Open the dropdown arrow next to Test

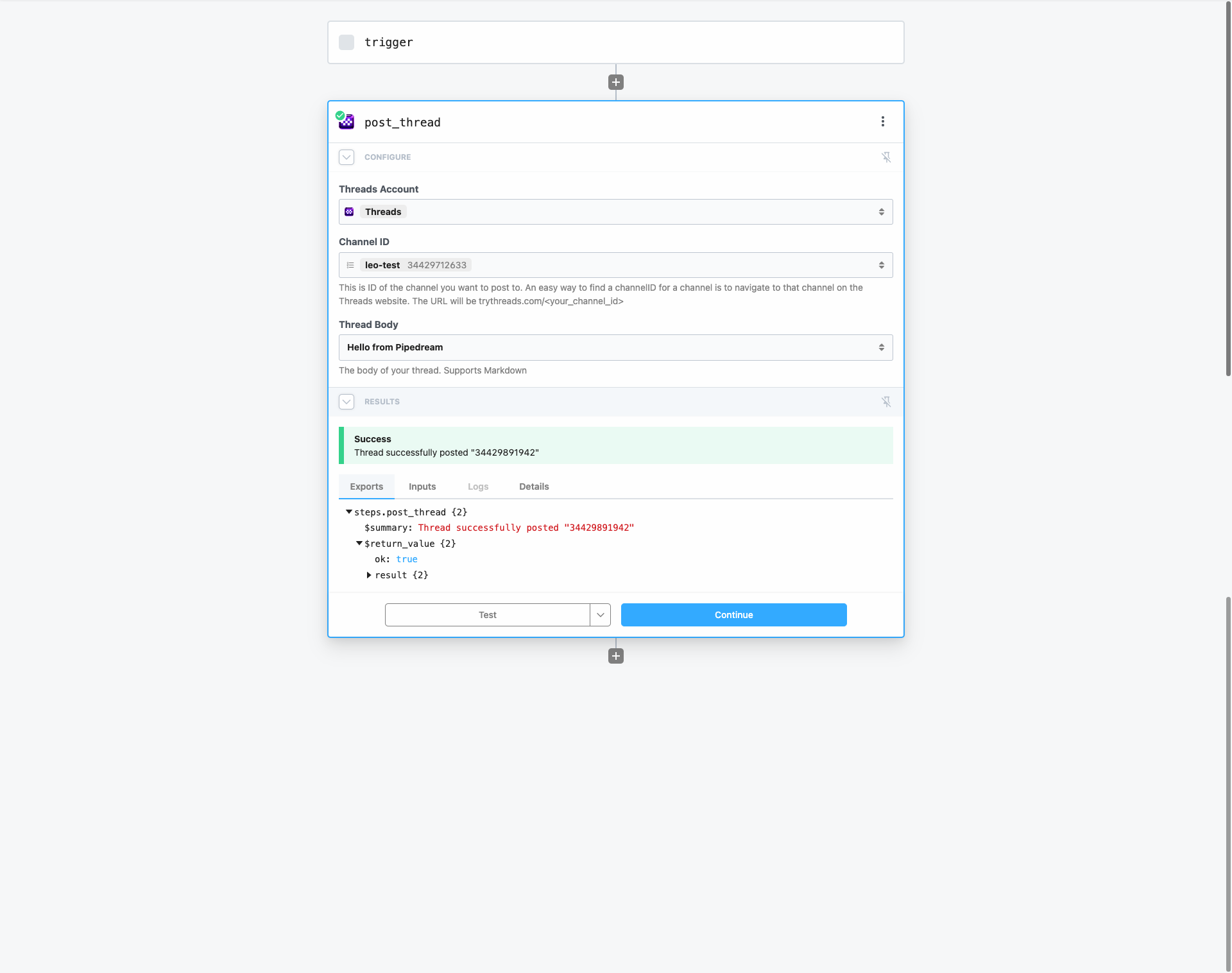pyautogui.click(x=599, y=614)
